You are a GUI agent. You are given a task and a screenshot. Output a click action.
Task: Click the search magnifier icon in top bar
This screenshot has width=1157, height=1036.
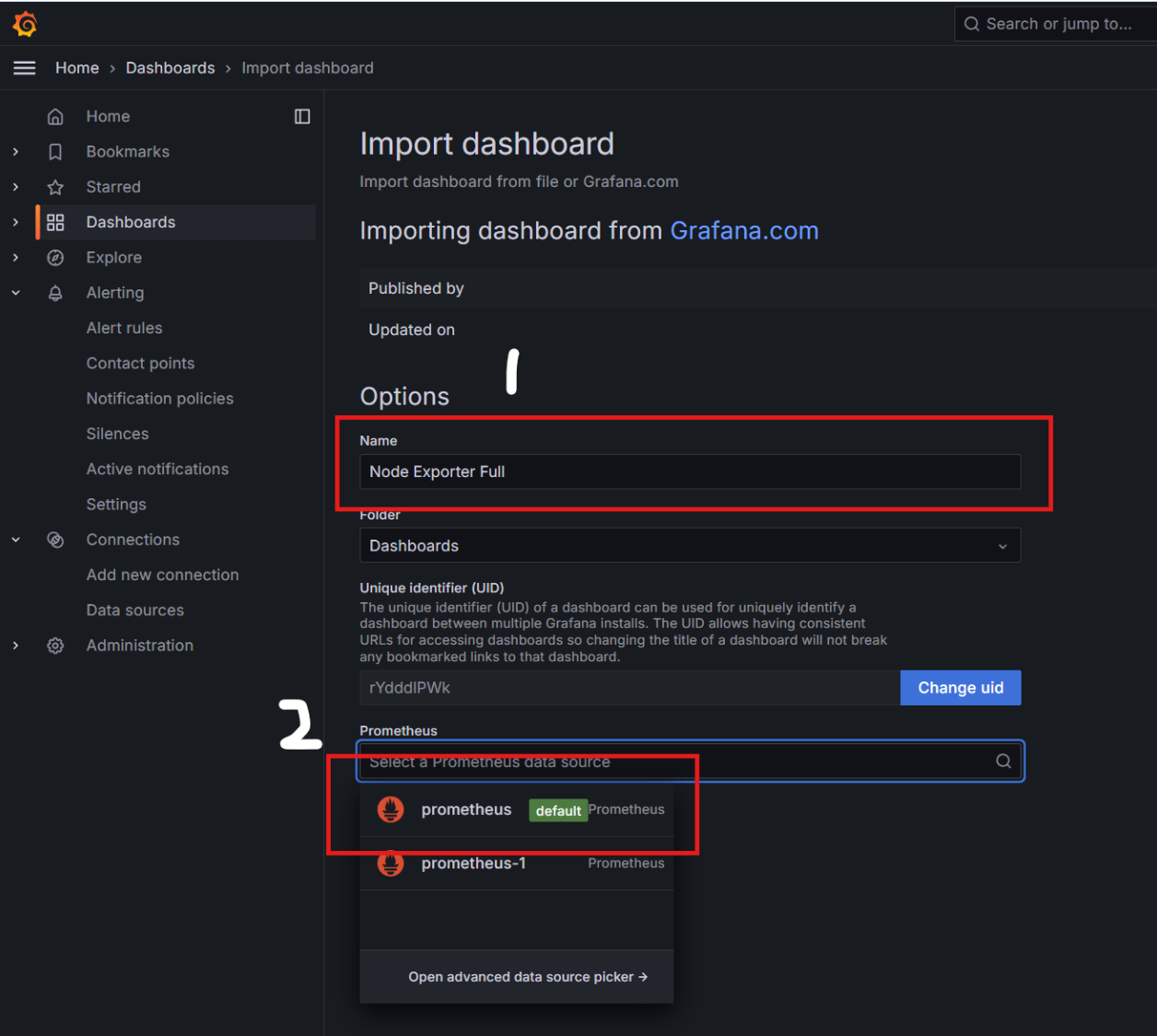(972, 24)
